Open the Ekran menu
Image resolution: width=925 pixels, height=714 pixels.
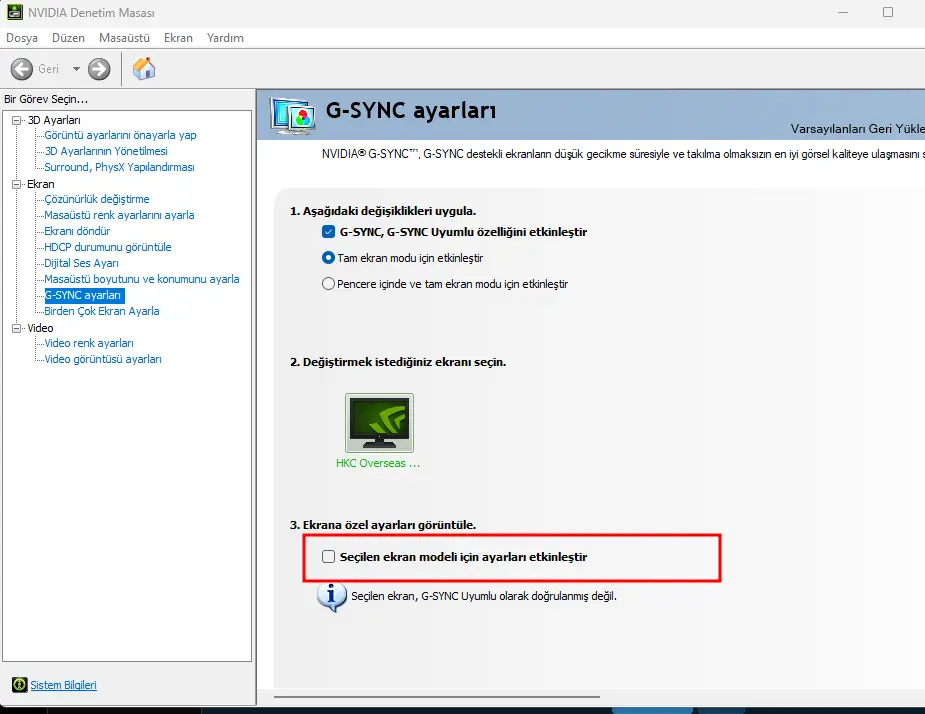coord(178,38)
